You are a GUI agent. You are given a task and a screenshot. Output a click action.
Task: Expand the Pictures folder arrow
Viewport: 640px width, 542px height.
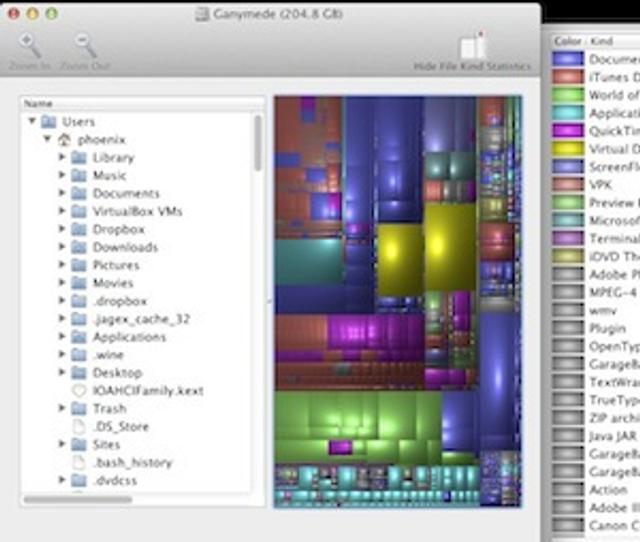[x=62, y=265]
